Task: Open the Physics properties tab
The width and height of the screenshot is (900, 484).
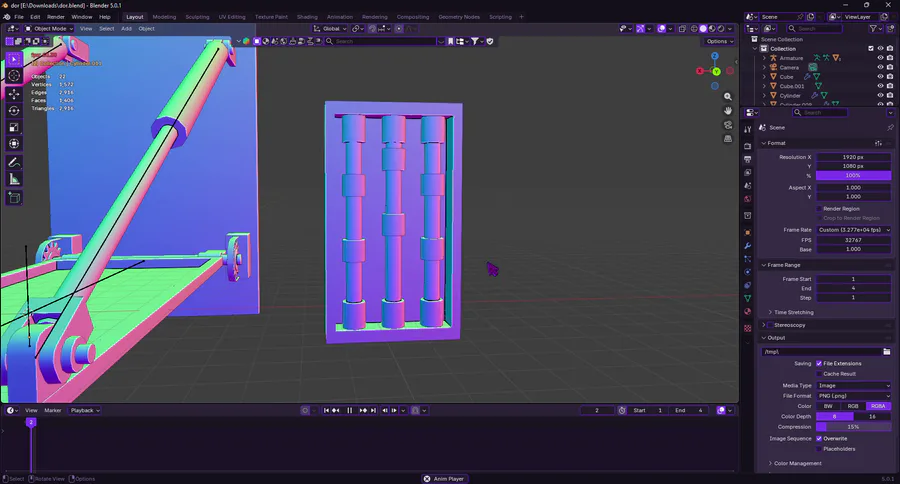Action: tap(748, 272)
